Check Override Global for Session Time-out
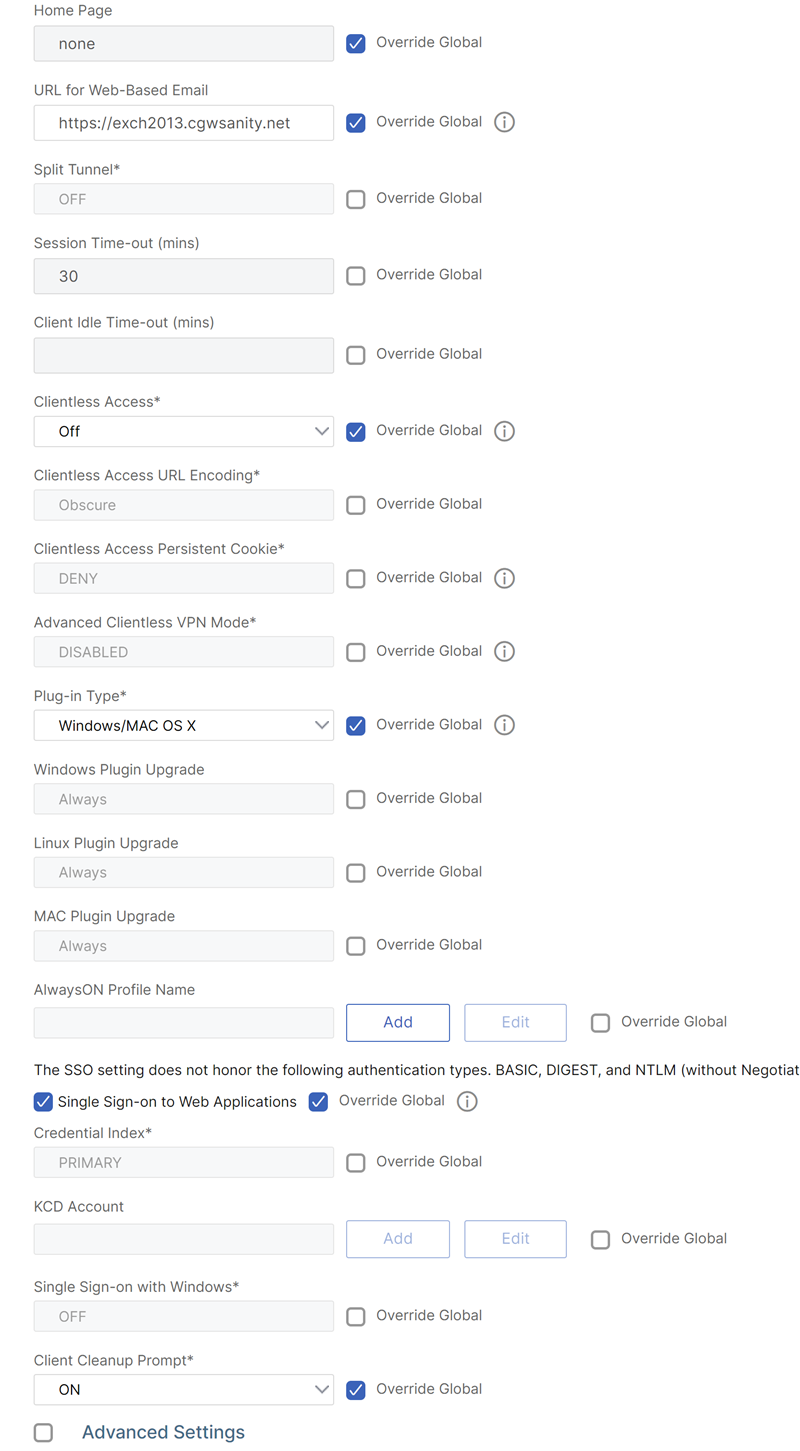This screenshot has width=800, height=1451. pos(356,275)
